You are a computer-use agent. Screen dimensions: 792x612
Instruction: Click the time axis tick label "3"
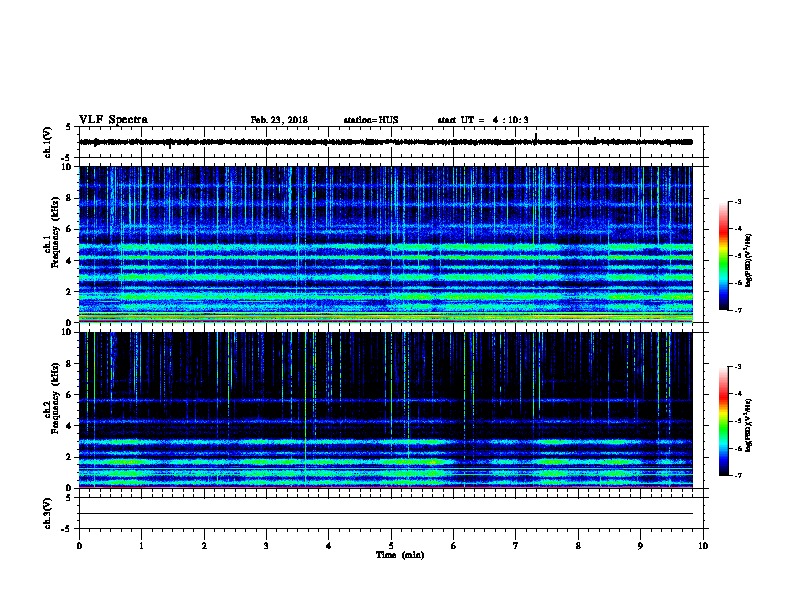coord(266,546)
